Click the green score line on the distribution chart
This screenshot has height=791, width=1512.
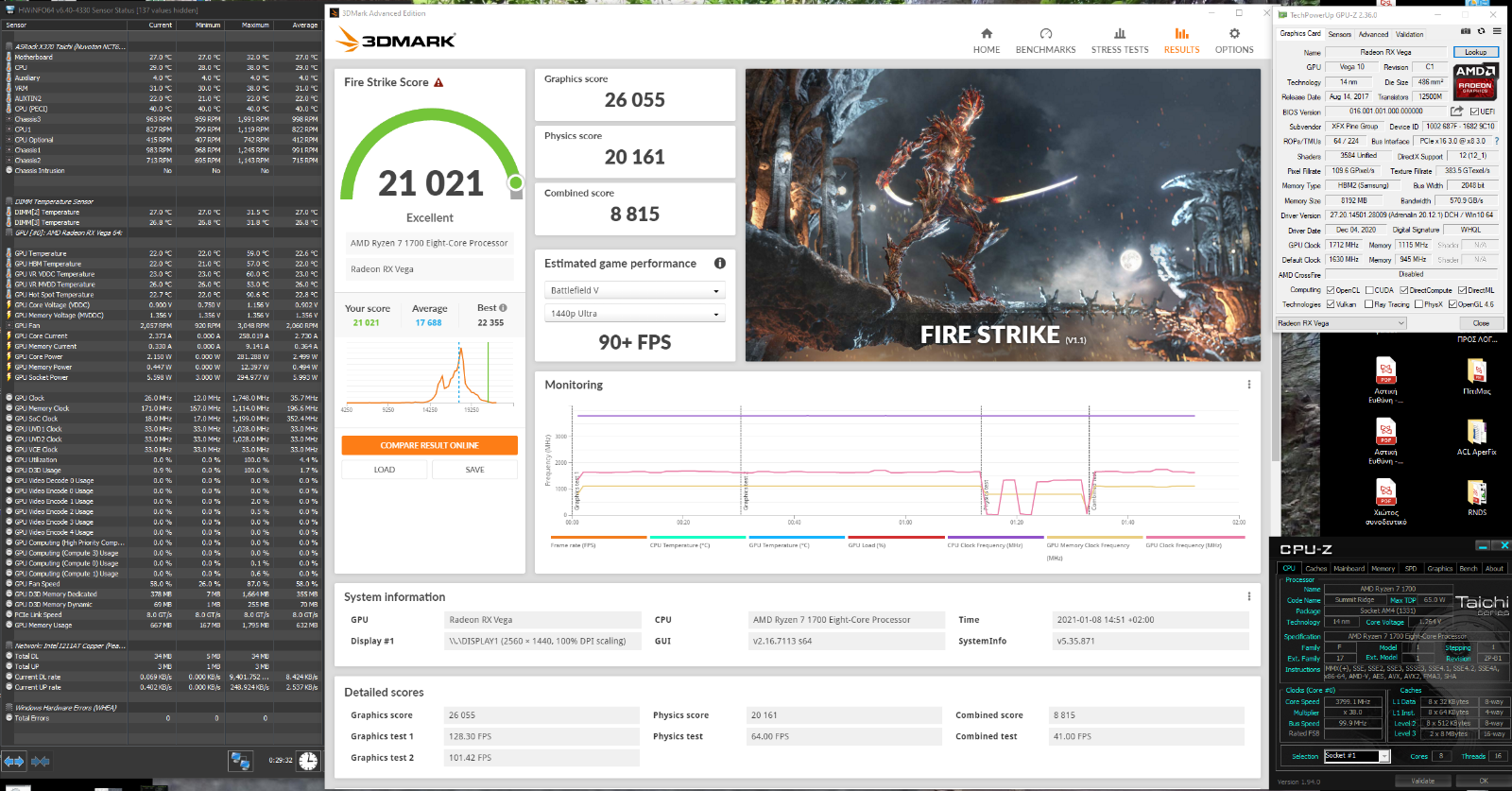click(488, 371)
